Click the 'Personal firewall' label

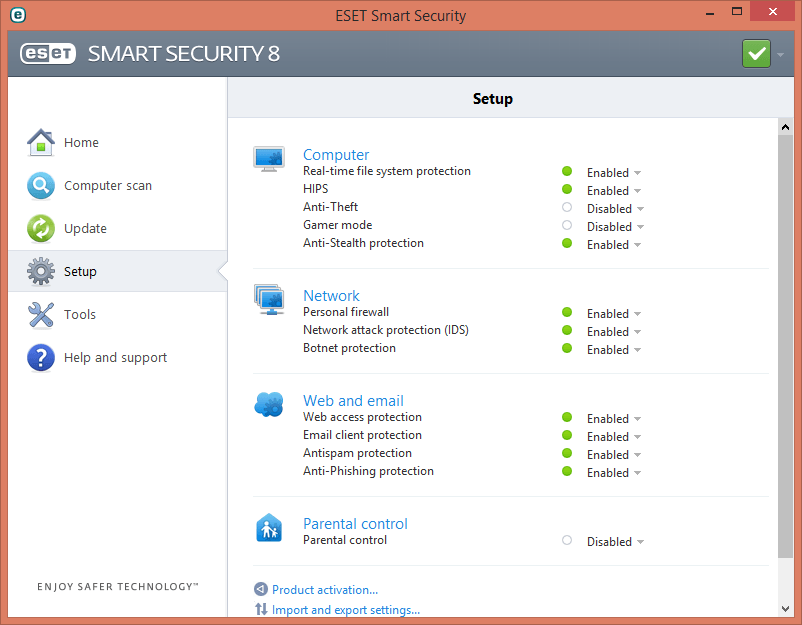pyautogui.click(x=346, y=312)
